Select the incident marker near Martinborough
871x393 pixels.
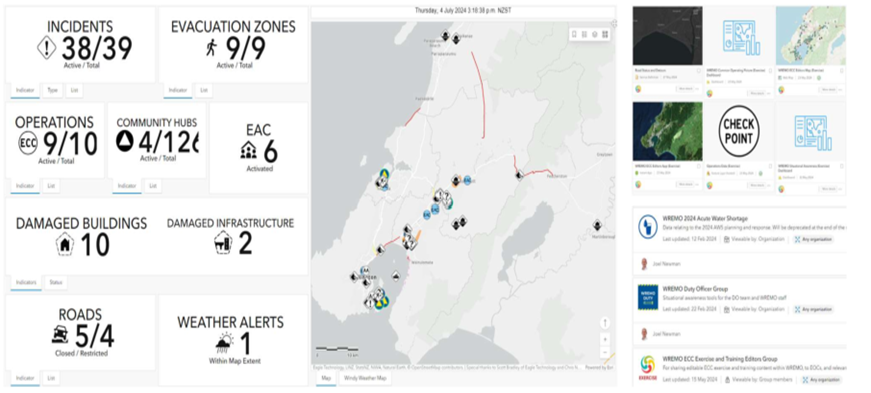click(597, 225)
